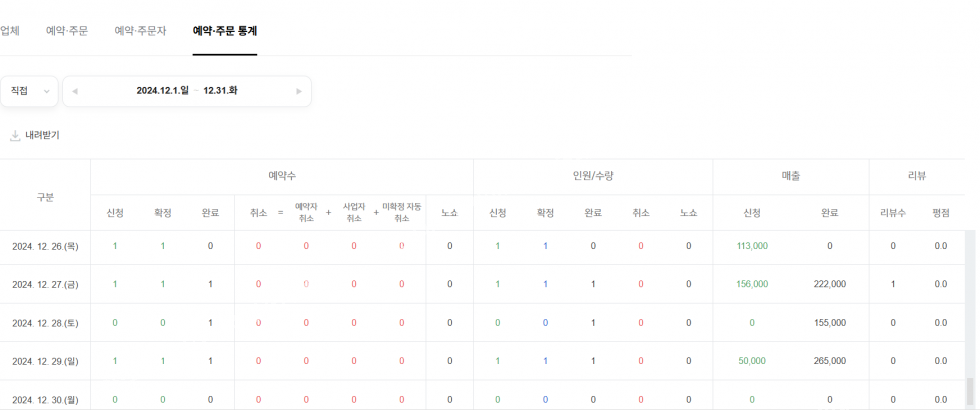Select the 2024. 12. 27.(금) row date

tap(45, 284)
